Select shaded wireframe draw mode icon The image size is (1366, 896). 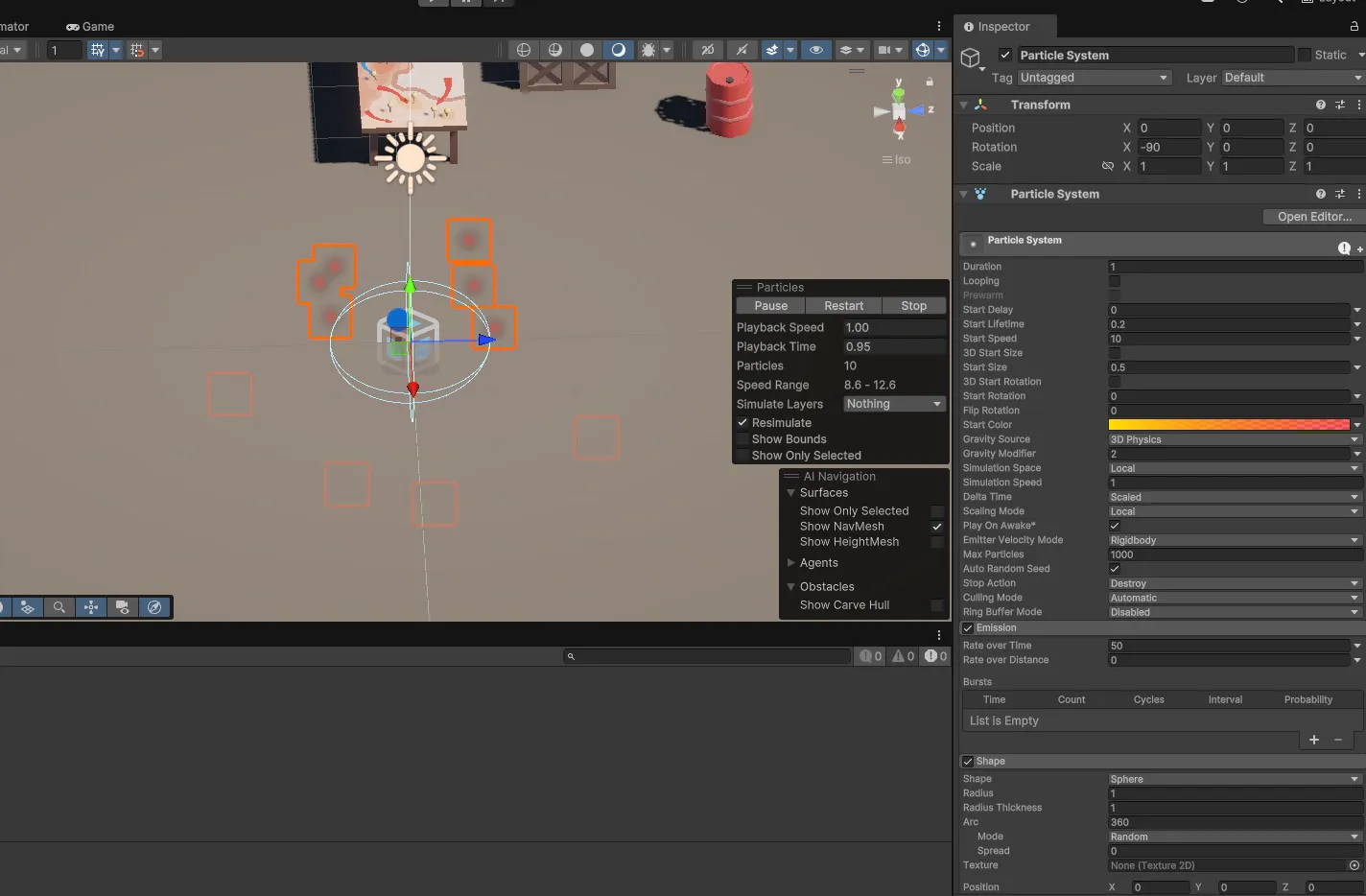(555, 50)
